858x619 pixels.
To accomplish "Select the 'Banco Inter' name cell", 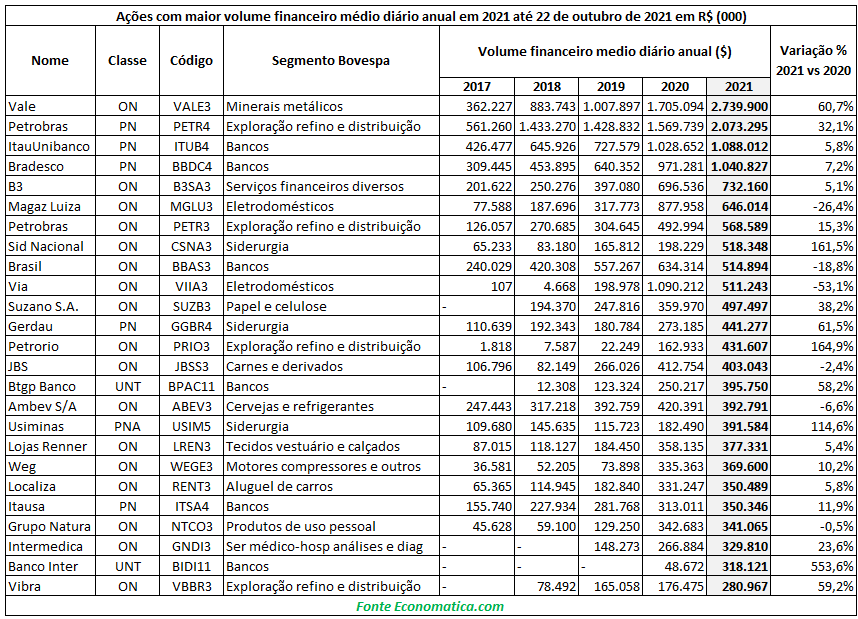I will (50, 566).
